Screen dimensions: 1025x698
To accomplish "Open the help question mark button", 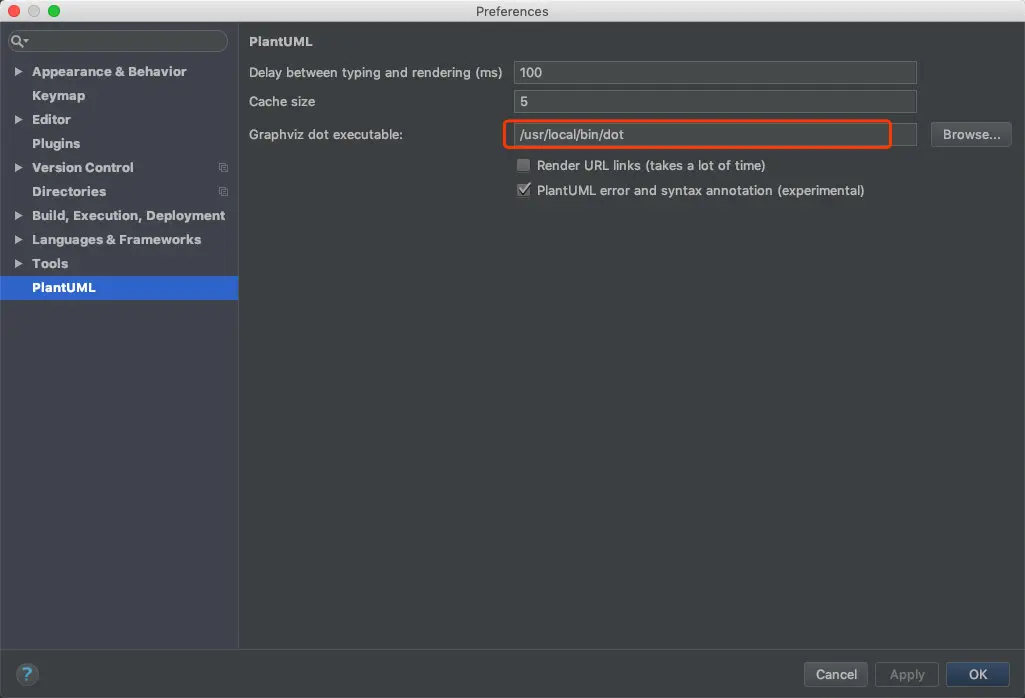I will (x=27, y=674).
